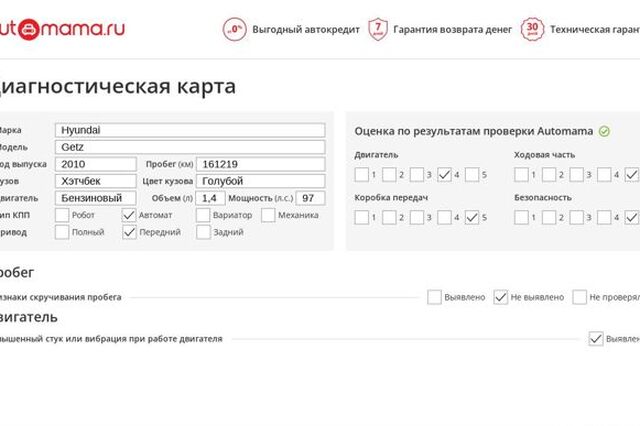Screen dimensions: 640x426
Task: Select rating 1 for Коробка передач
Action: tap(362, 217)
